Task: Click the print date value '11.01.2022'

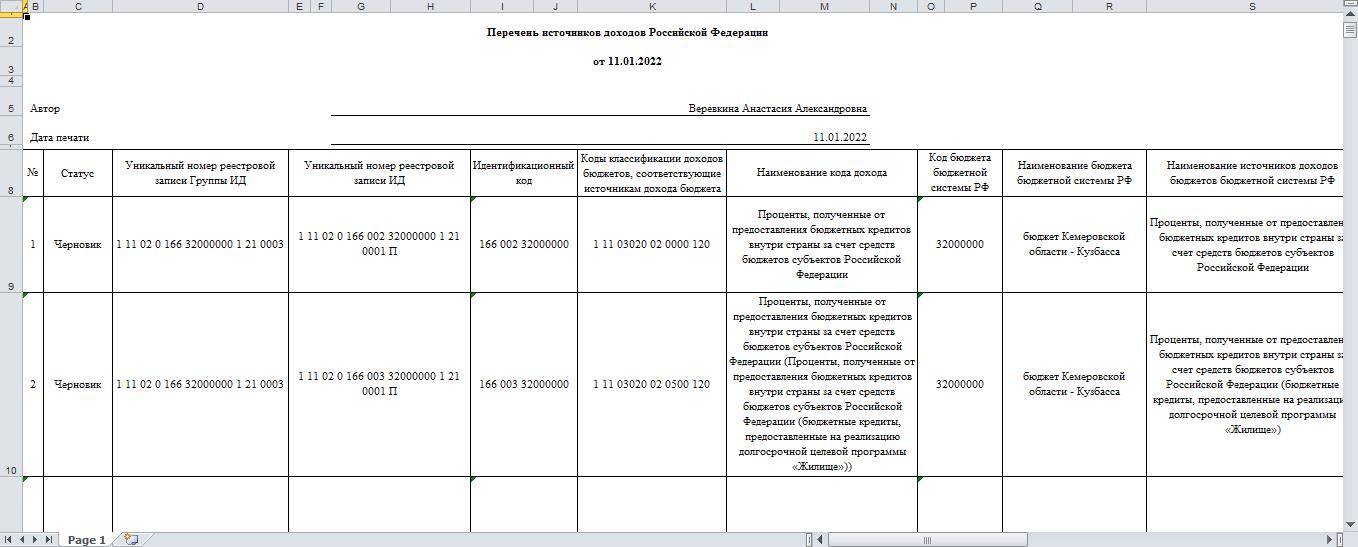Action: pos(840,137)
